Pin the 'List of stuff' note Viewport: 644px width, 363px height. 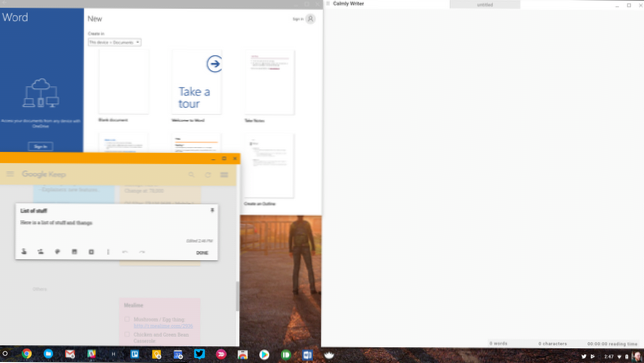[212, 210]
